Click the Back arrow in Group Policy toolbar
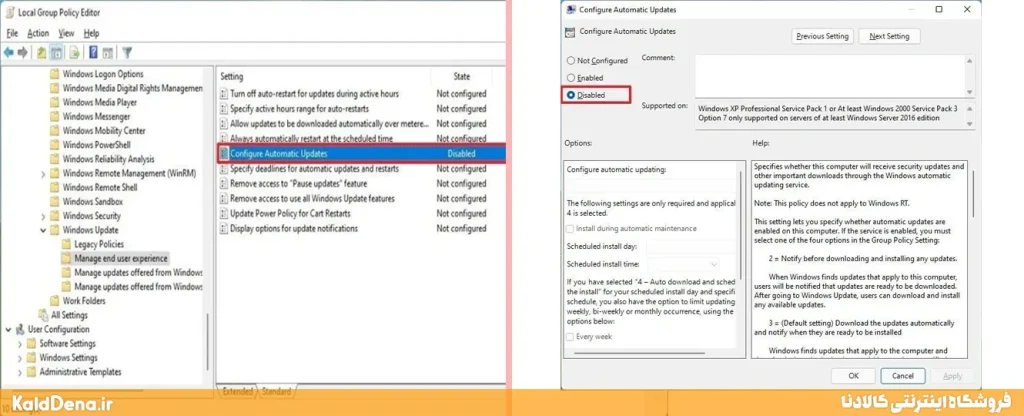Screen dimensions: 1024x416 (8, 52)
